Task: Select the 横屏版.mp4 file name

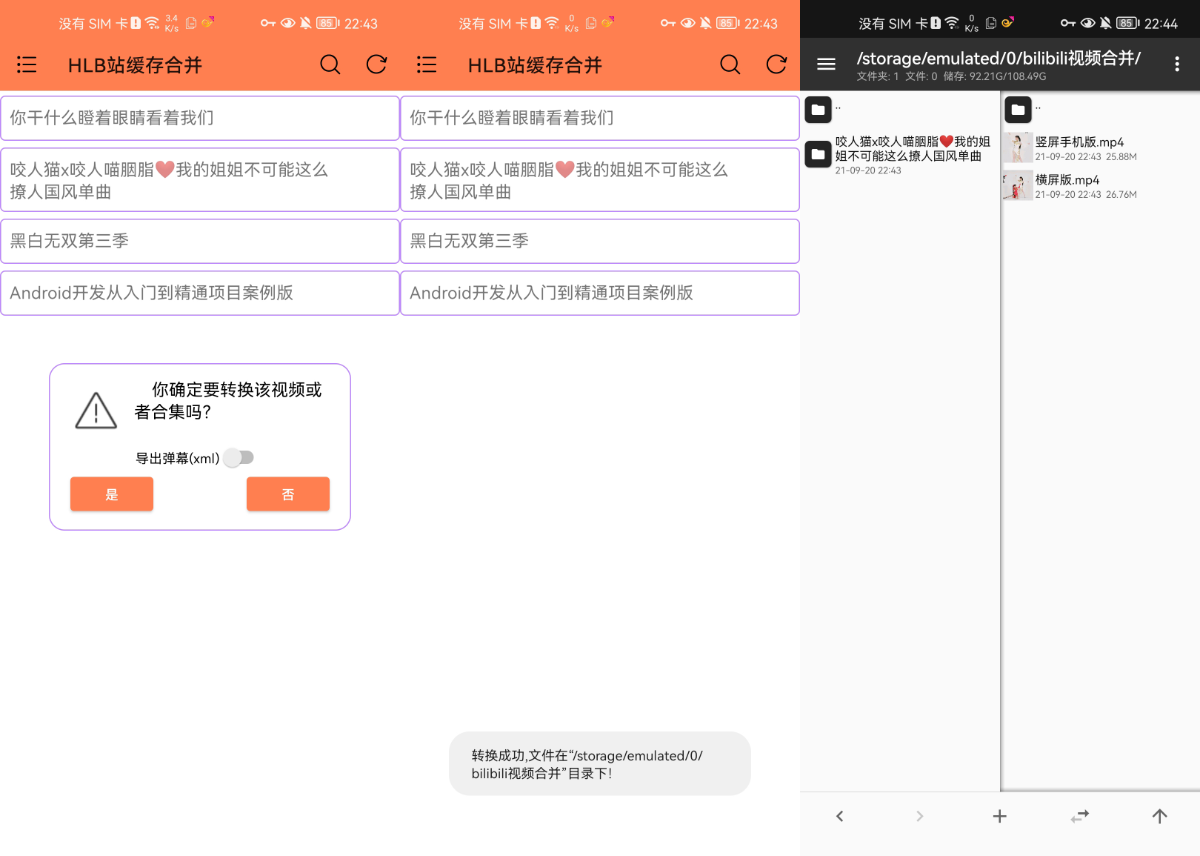Action: pyautogui.click(x=1067, y=180)
